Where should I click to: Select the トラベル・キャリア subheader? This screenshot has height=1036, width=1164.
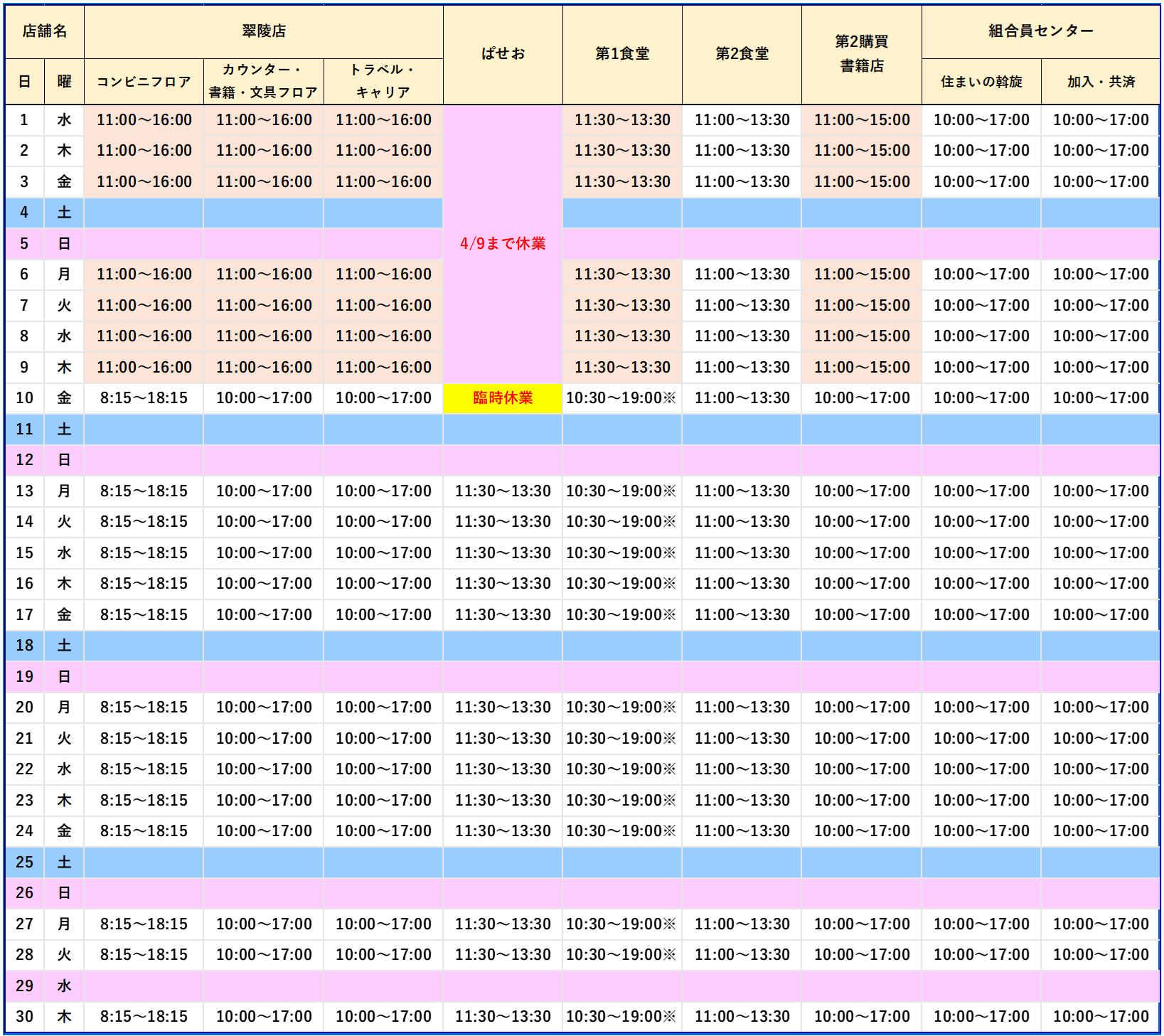tap(383, 81)
